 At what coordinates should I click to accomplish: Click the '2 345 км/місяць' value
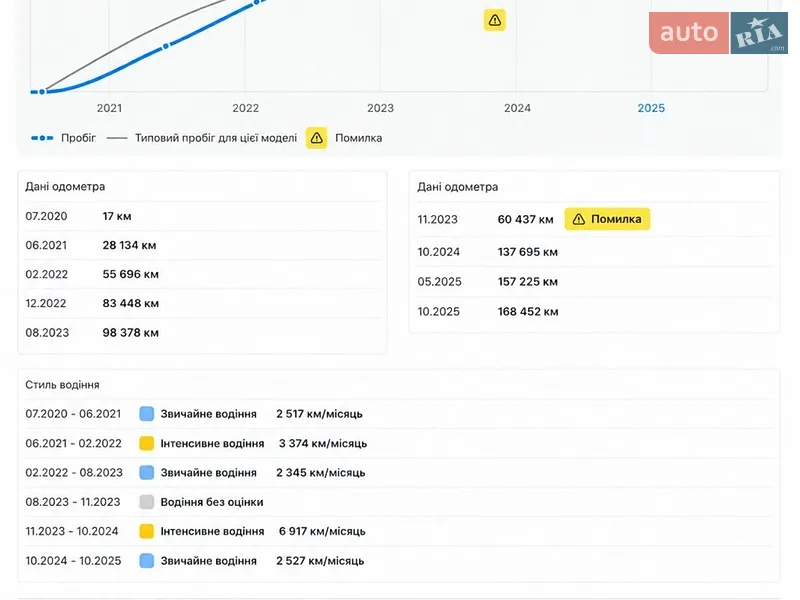[x=321, y=472]
